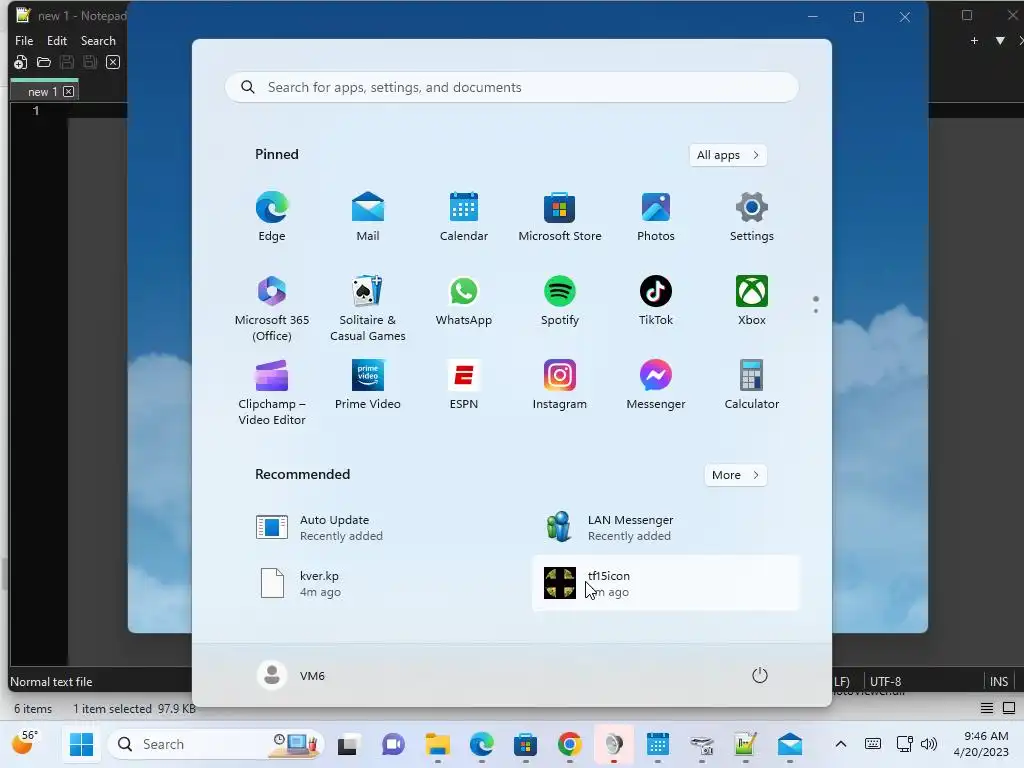Image resolution: width=1024 pixels, height=768 pixels.
Task: Launch the ESPN app
Action: (x=464, y=385)
